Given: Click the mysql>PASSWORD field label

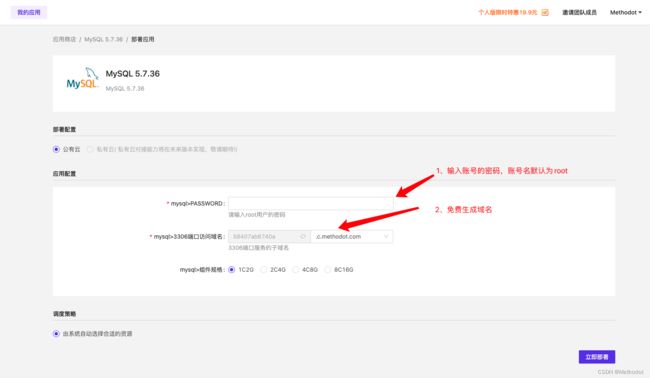Looking at the screenshot, I should click(197, 204).
